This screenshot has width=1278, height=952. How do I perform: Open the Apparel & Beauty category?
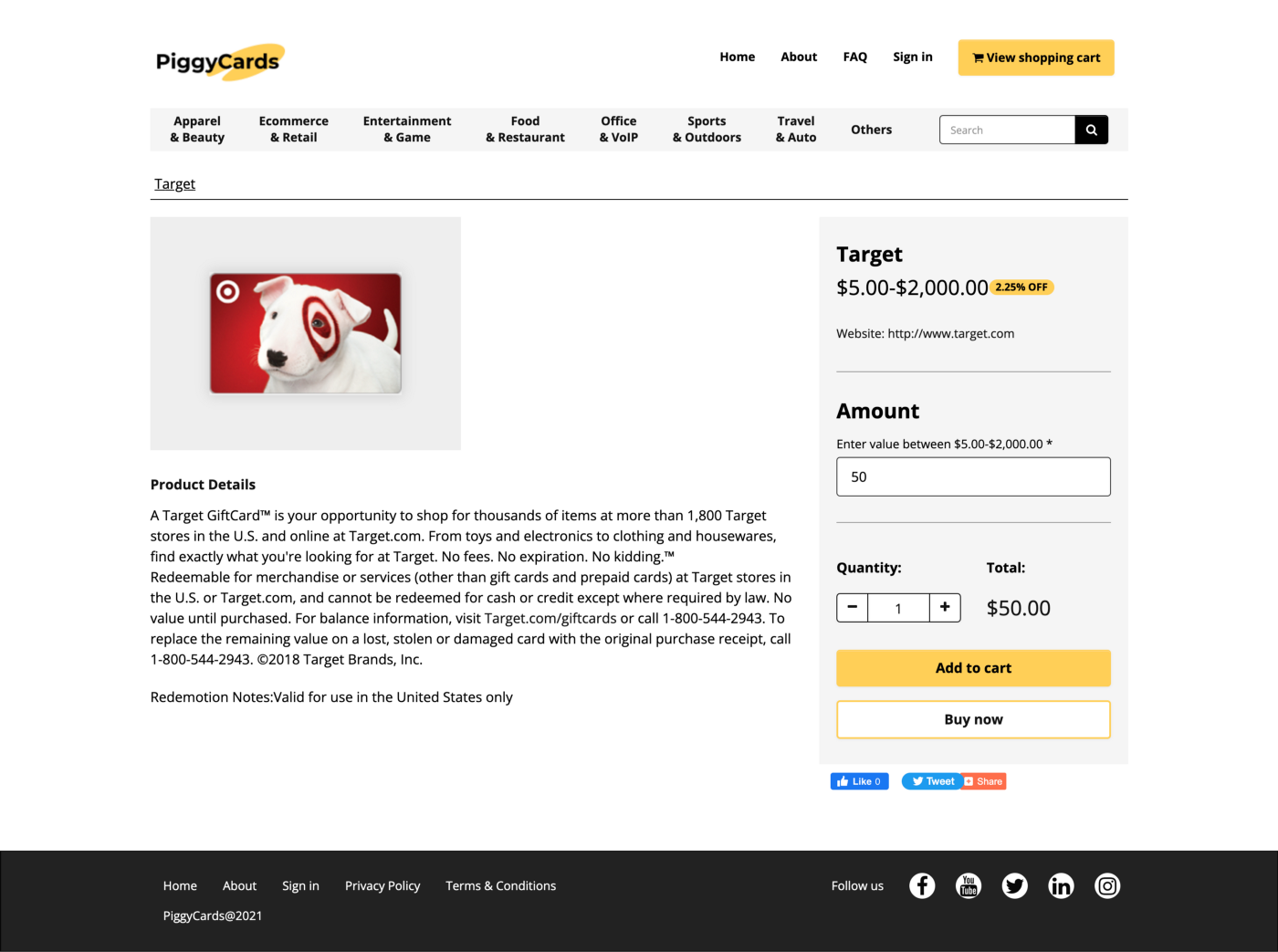coord(197,130)
